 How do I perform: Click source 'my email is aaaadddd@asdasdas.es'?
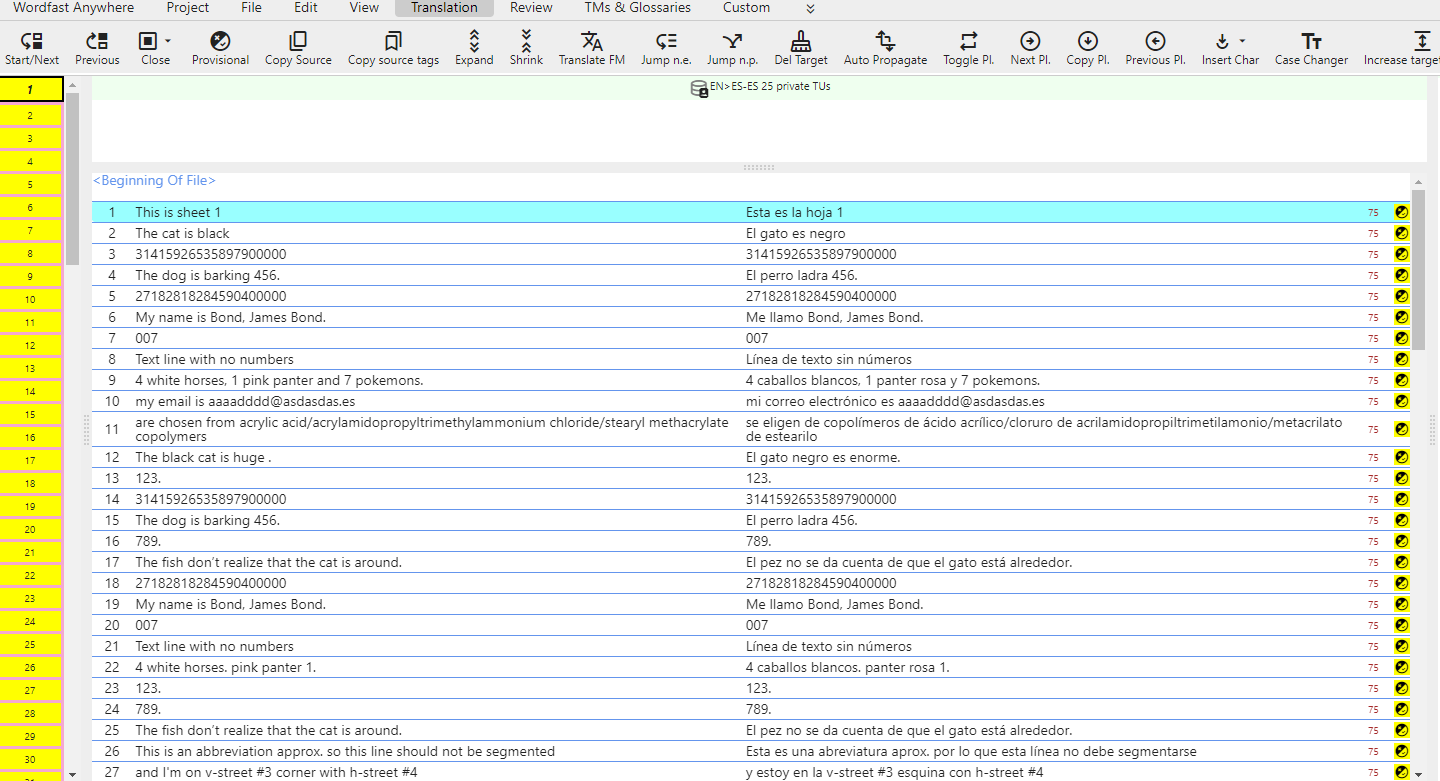(x=245, y=401)
